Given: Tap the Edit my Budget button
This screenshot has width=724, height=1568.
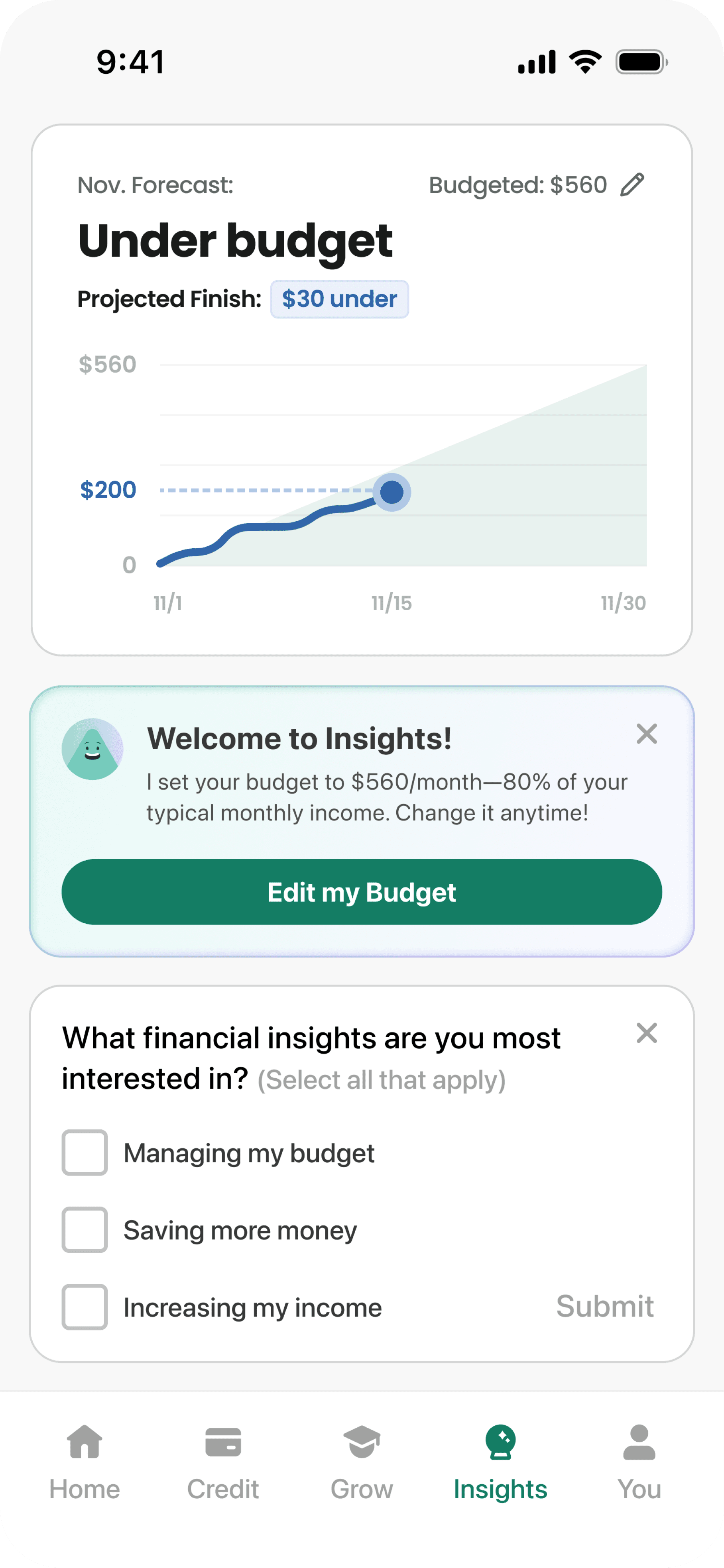Looking at the screenshot, I should tap(362, 892).
